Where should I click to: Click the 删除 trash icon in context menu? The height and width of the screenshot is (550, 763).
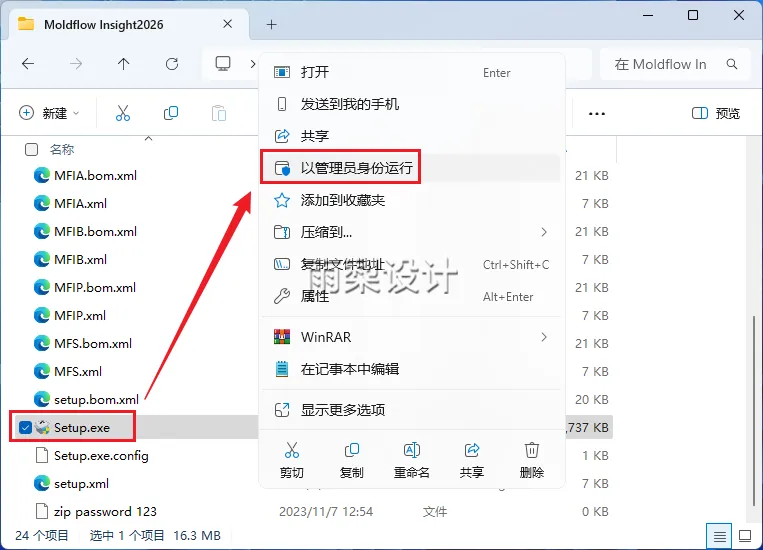pyautogui.click(x=531, y=450)
